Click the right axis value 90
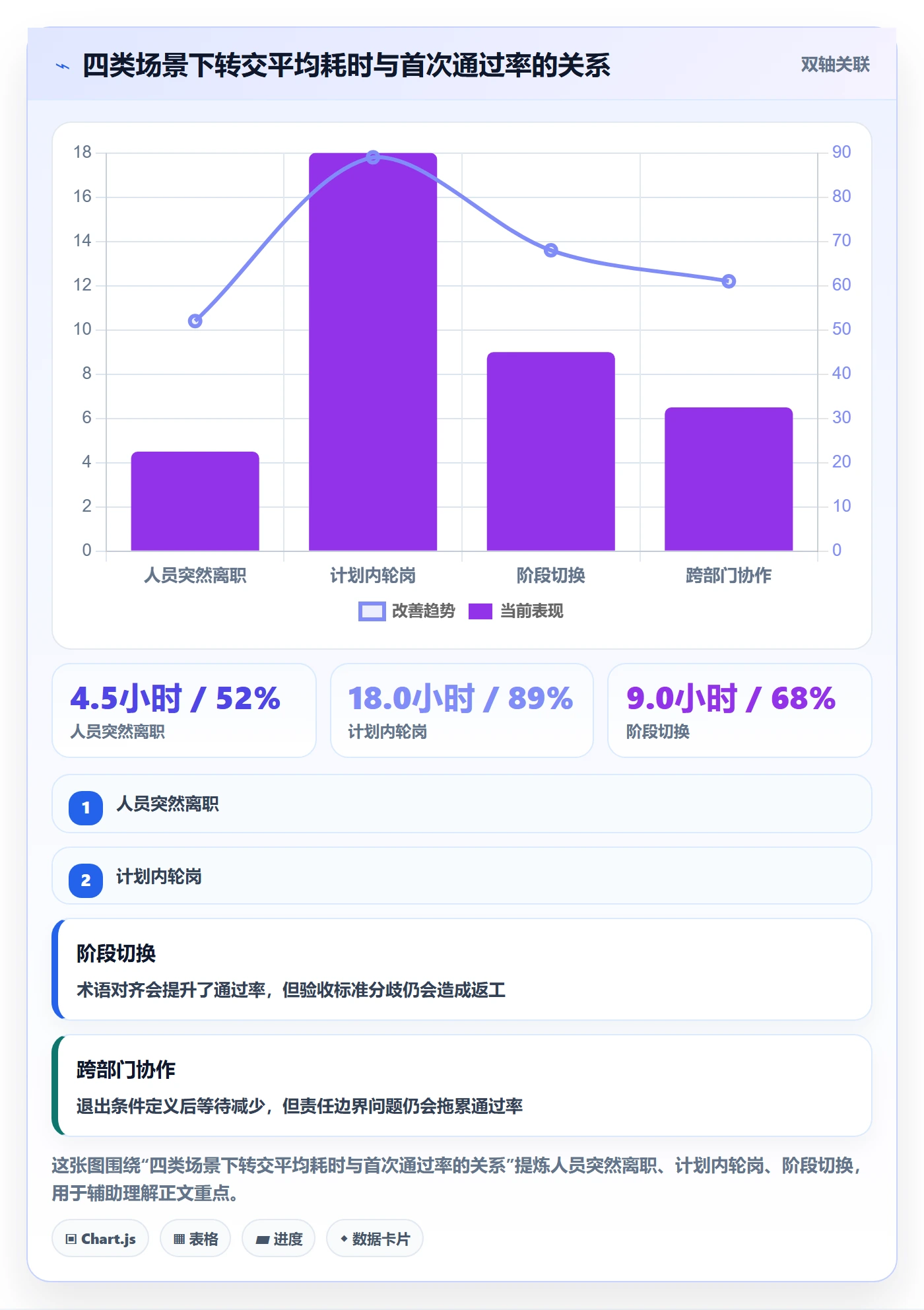Viewport: 924px width, 1310px height. pyautogui.click(x=841, y=153)
